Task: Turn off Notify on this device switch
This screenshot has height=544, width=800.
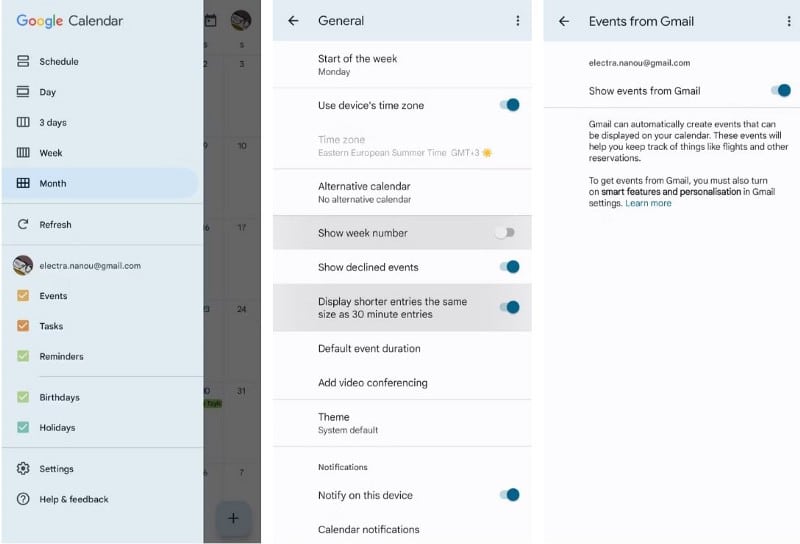Action: tap(509, 494)
